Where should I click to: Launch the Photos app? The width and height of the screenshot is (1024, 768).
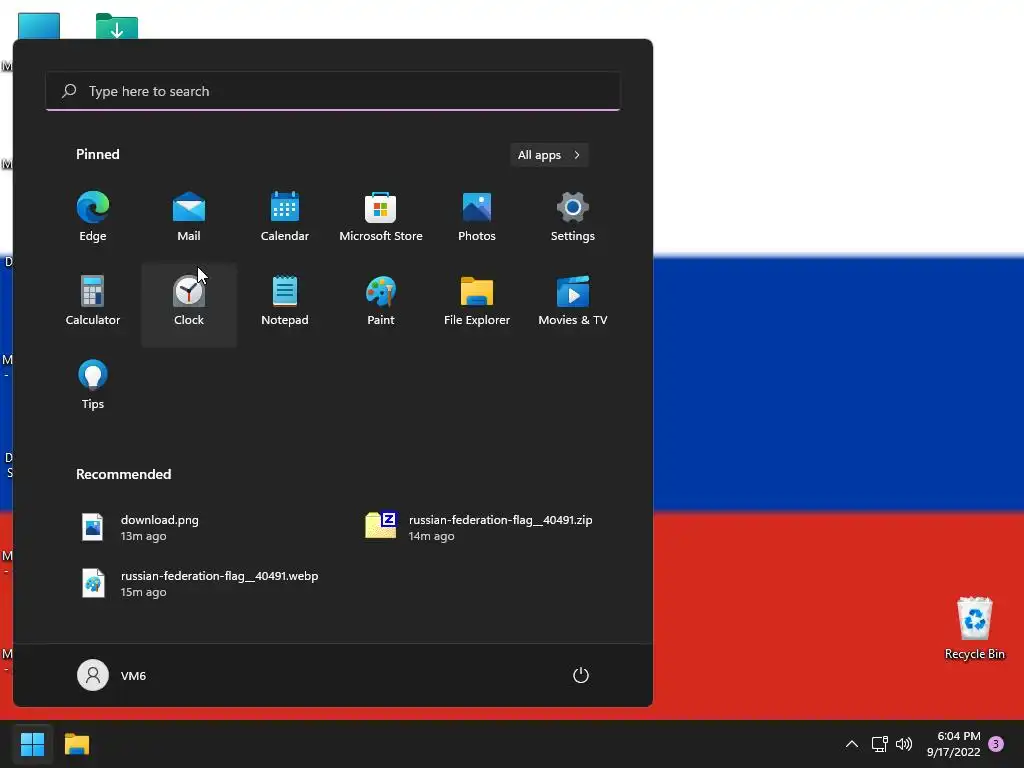(477, 217)
